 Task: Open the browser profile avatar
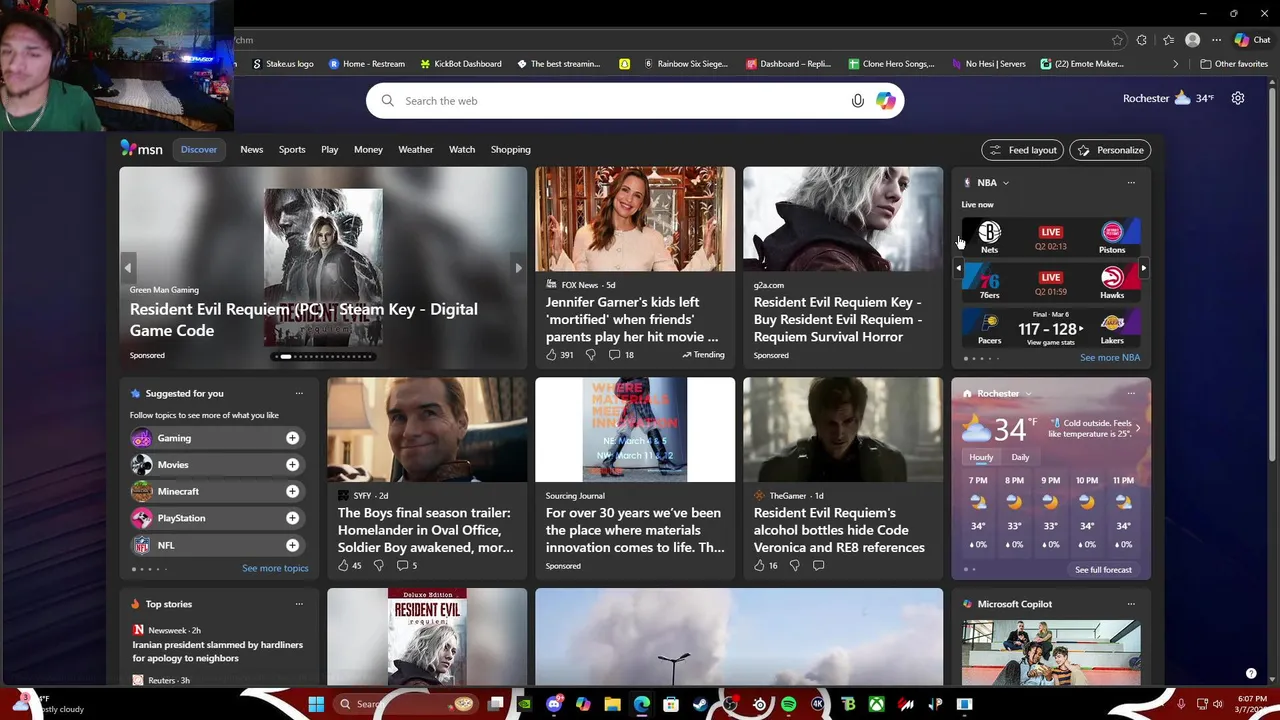[1192, 40]
